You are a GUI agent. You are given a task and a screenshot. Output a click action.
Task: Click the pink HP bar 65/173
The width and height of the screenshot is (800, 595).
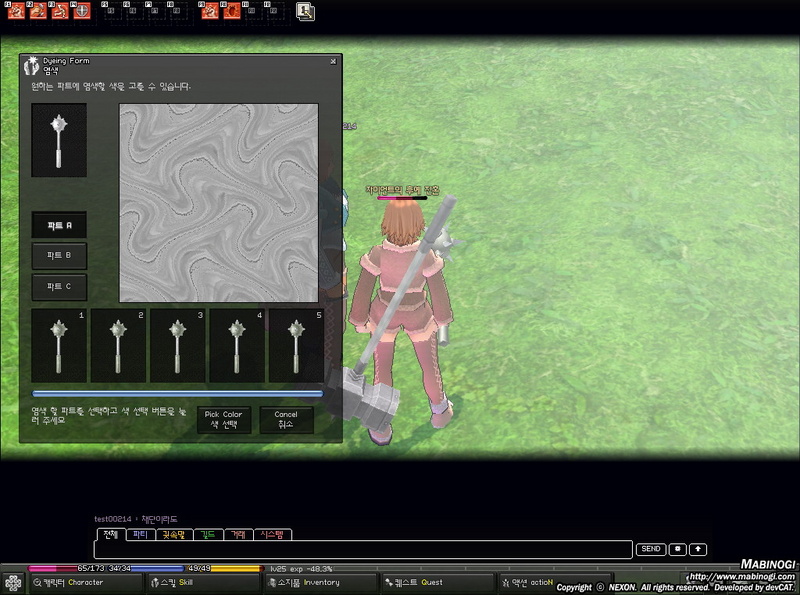pyautogui.click(x=66, y=568)
